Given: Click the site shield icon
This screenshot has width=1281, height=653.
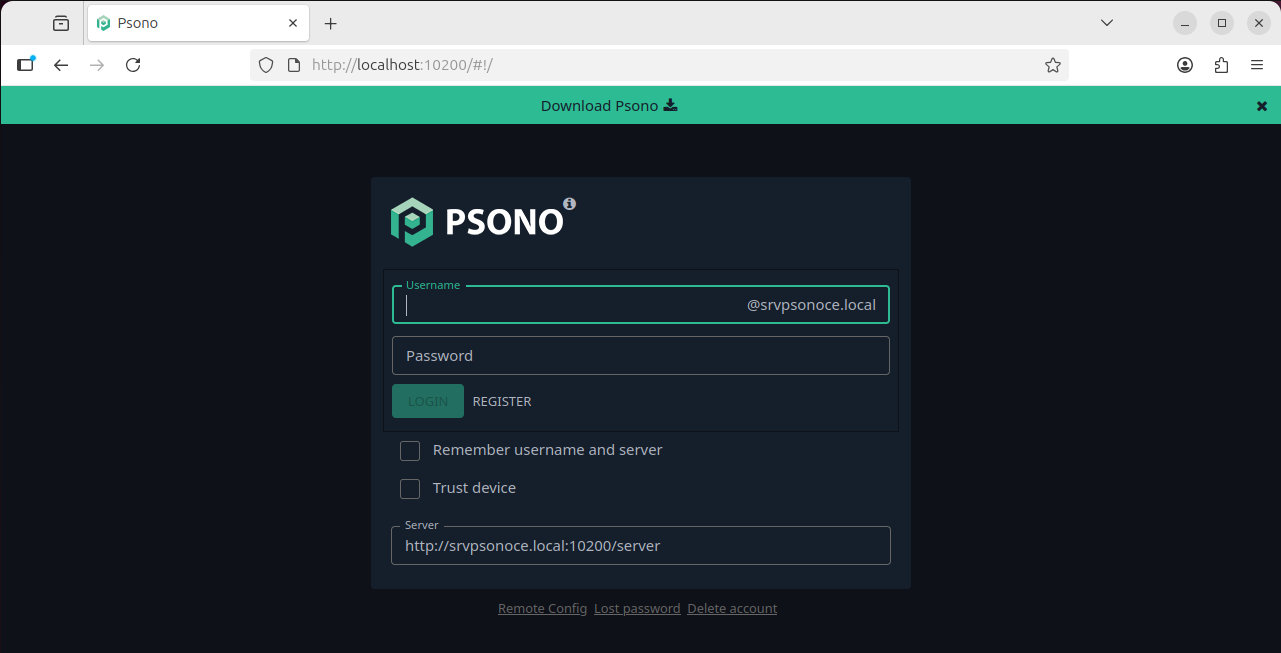Looking at the screenshot, I should (266, 65).
